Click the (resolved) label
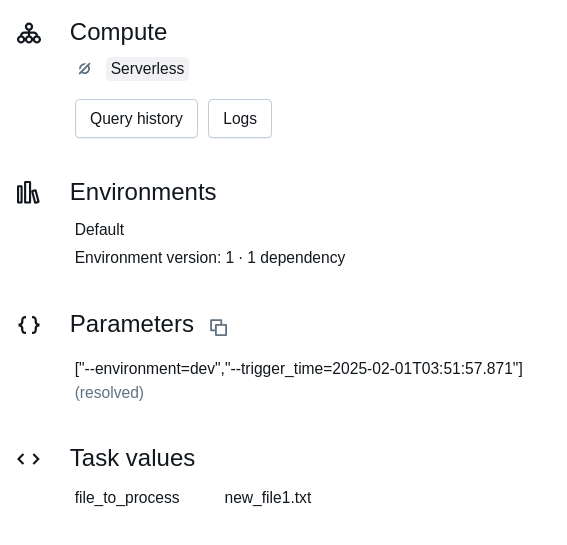This screenshot has width=567, height=545. coord(109,393)
